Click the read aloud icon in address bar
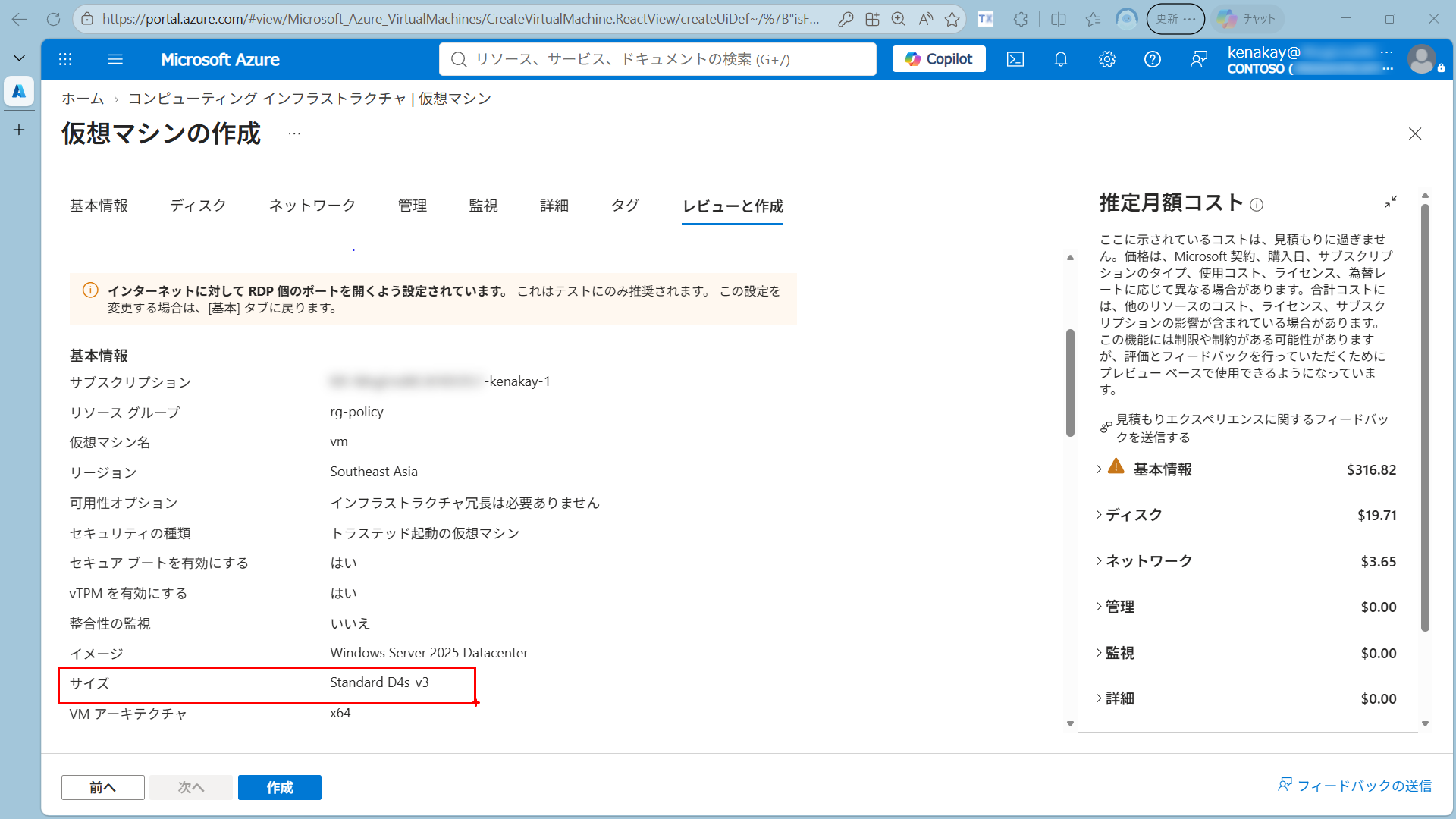Image resolution: width=1456 pixels, height=819 pixels. [x=926, y=19]
